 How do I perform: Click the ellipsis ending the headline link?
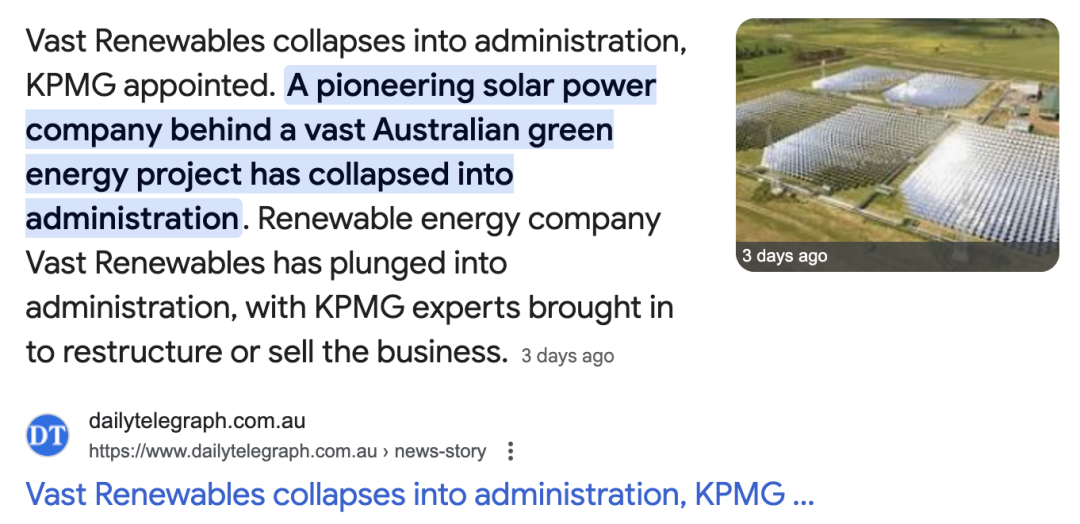point(803,494)
